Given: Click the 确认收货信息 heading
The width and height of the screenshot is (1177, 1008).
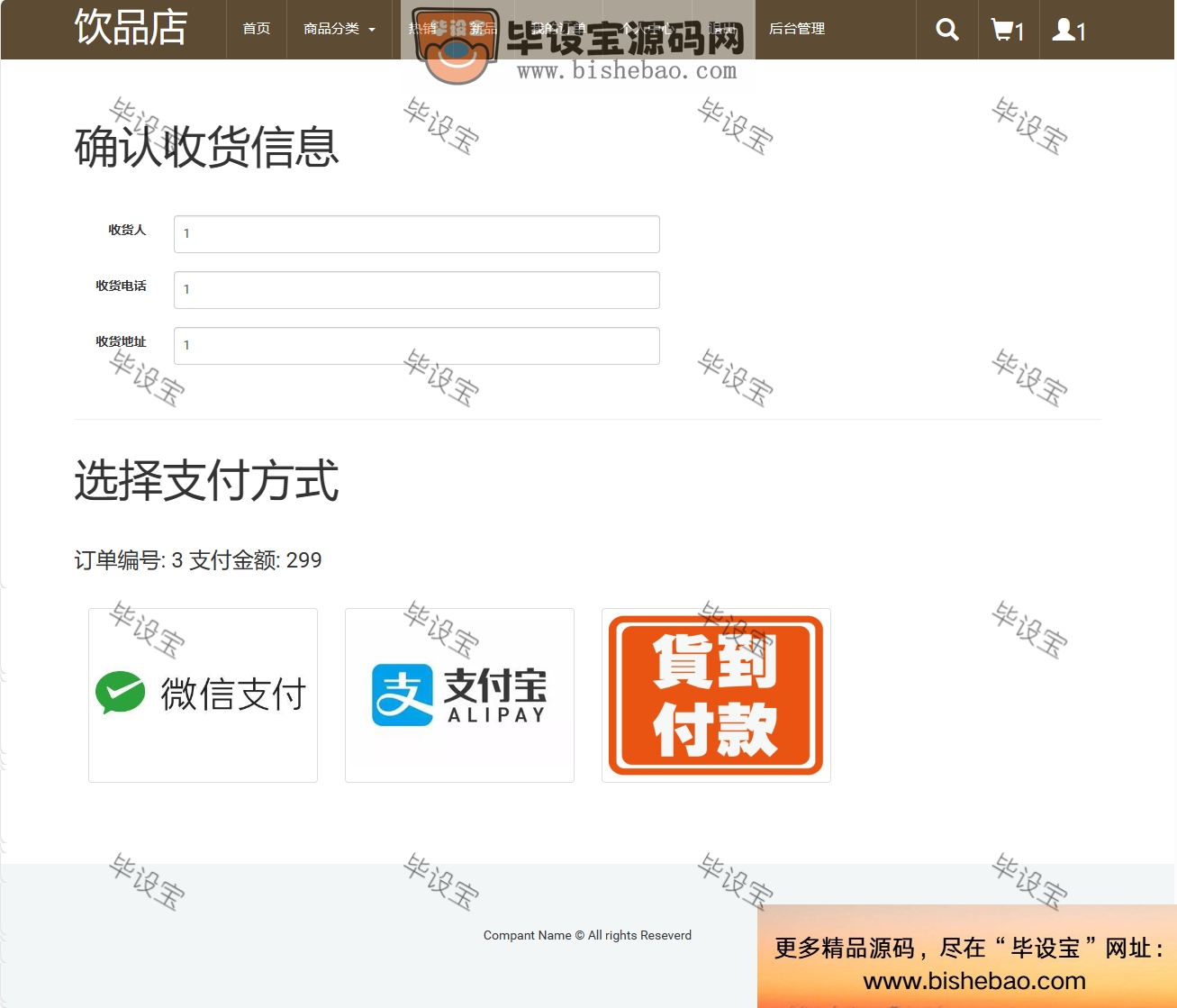Looking at the screenshot, I should tap(206, 147).
